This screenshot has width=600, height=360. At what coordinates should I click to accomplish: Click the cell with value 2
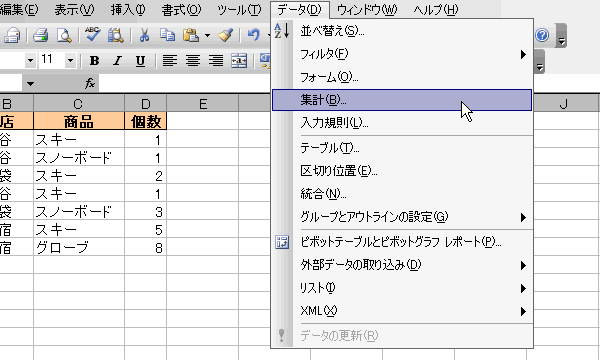145,176
